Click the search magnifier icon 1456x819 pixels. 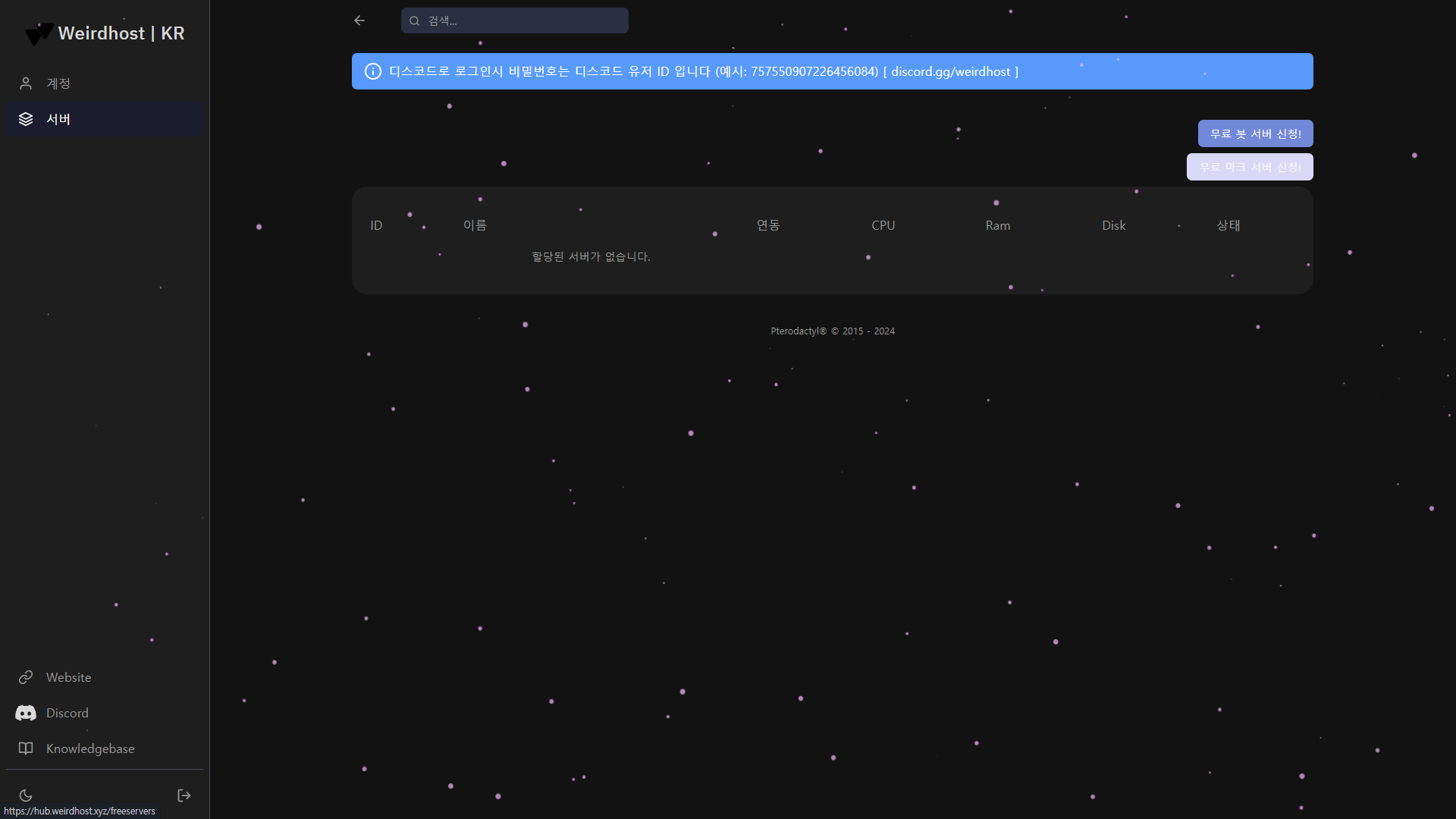coord(415,21)
